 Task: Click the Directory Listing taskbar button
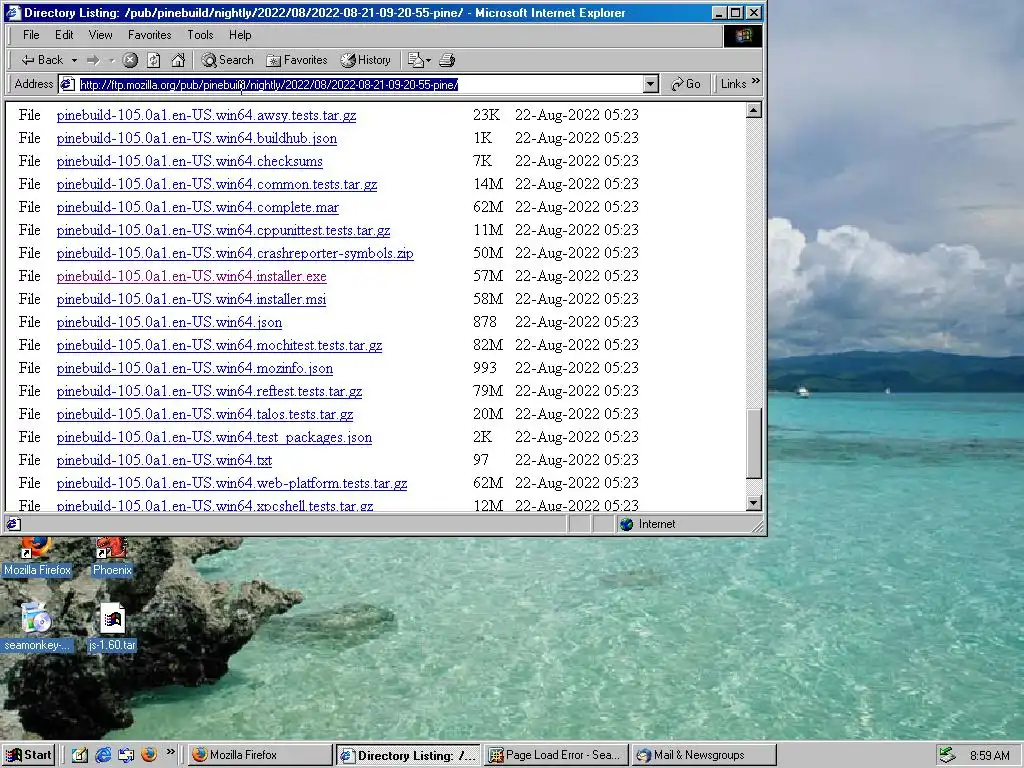click(x=409, y=755)
